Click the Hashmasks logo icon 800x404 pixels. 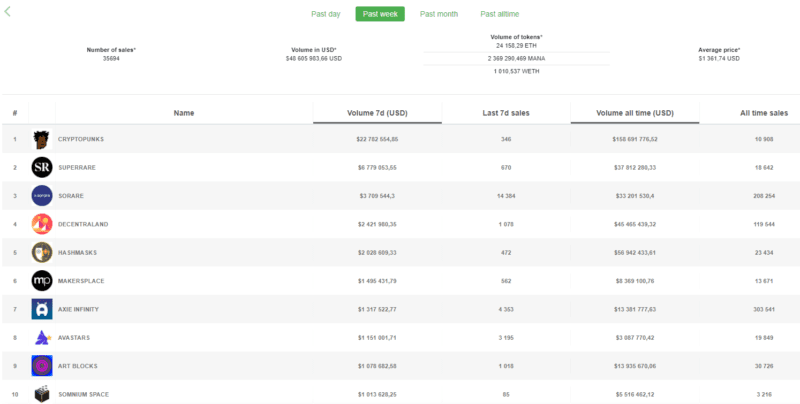(42, 252)
